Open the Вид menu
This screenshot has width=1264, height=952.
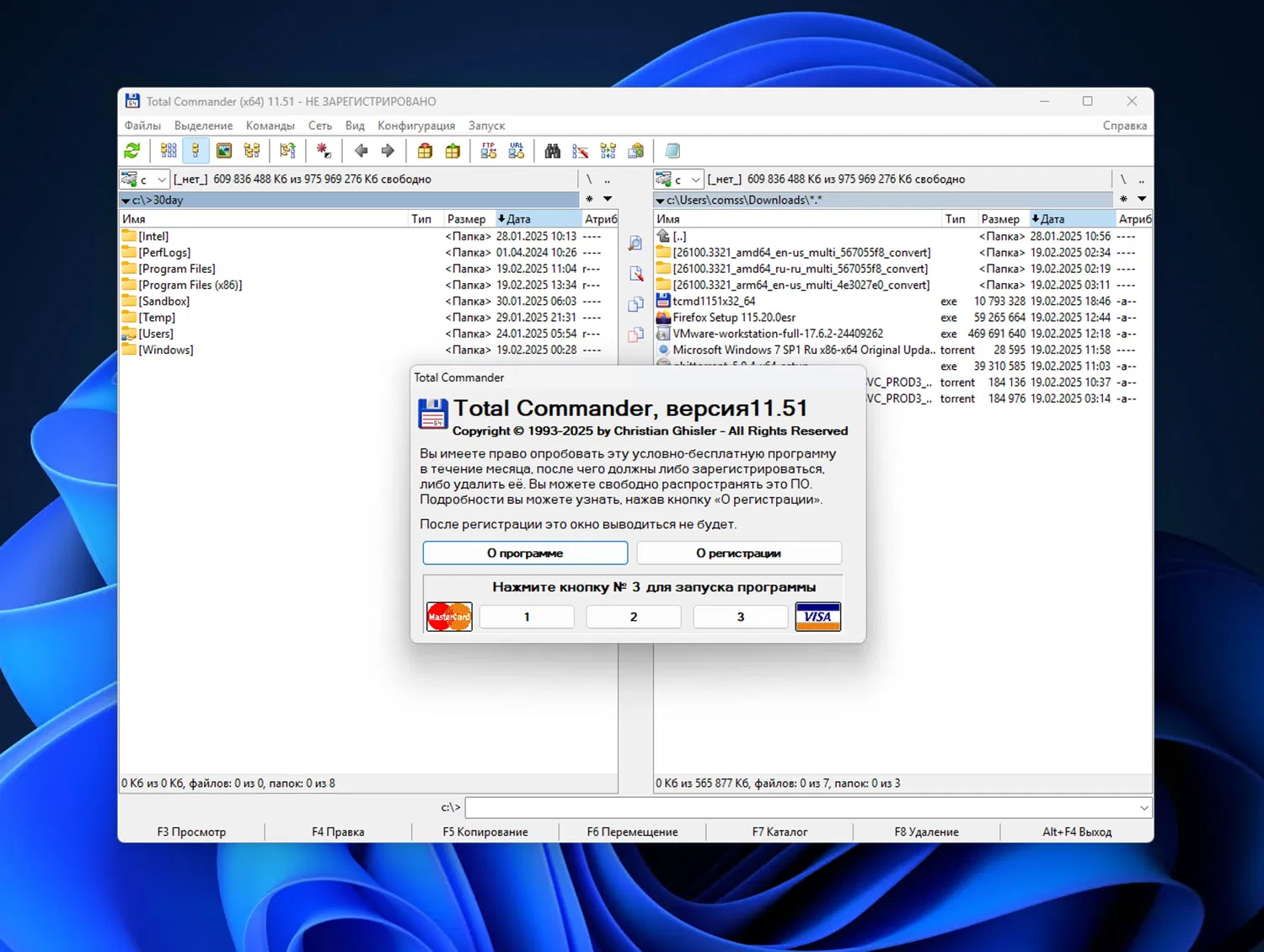point(355,126)
